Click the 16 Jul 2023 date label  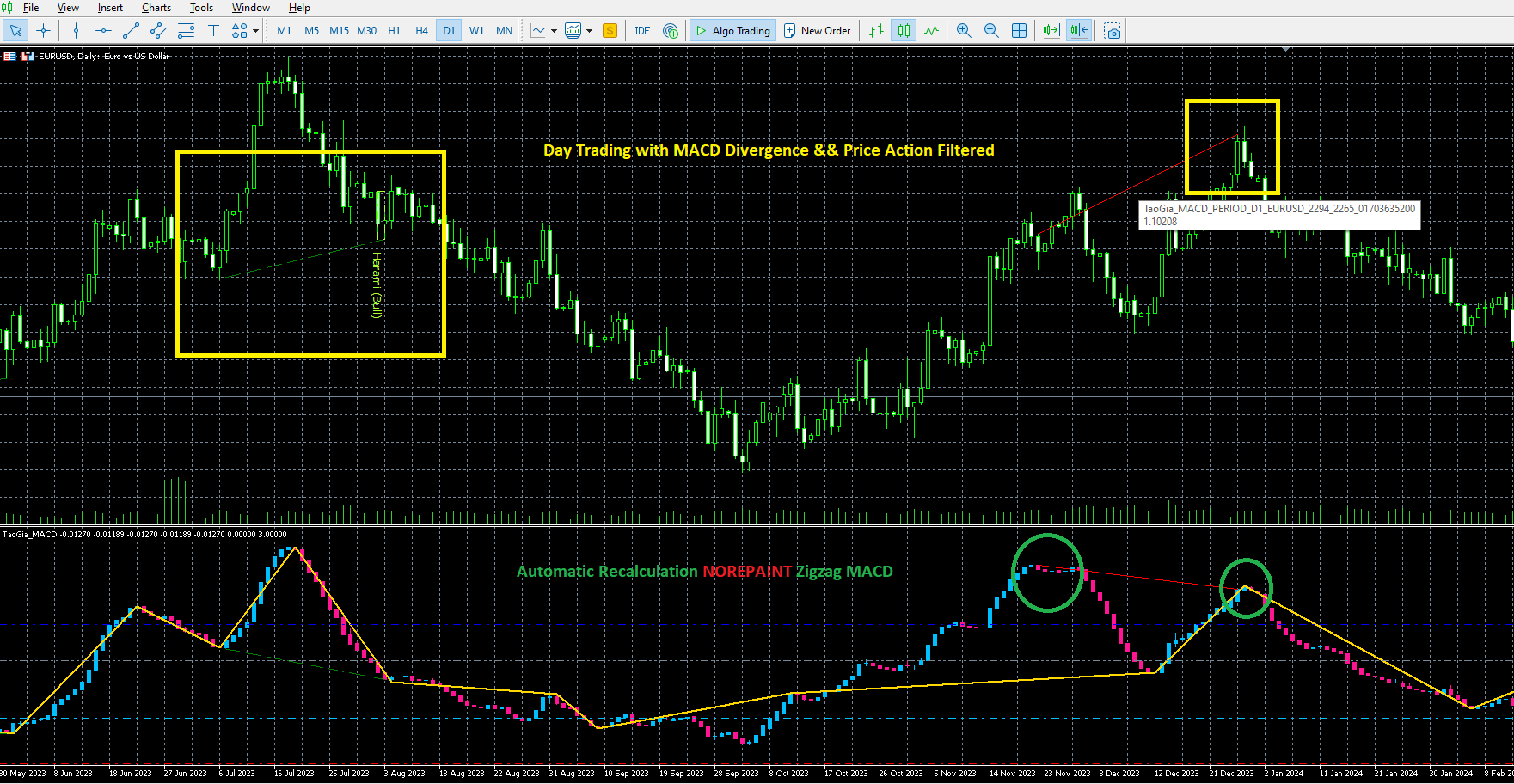tap(294, 773)
